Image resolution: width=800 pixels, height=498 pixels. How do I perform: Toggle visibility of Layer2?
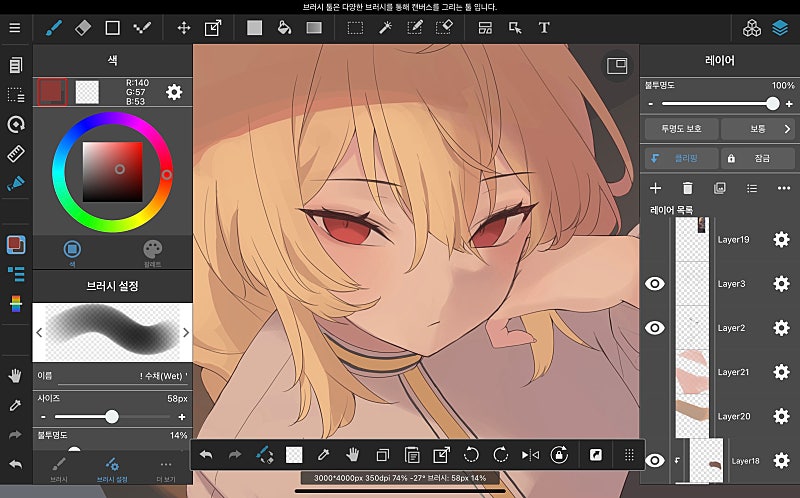pos(655,328)
